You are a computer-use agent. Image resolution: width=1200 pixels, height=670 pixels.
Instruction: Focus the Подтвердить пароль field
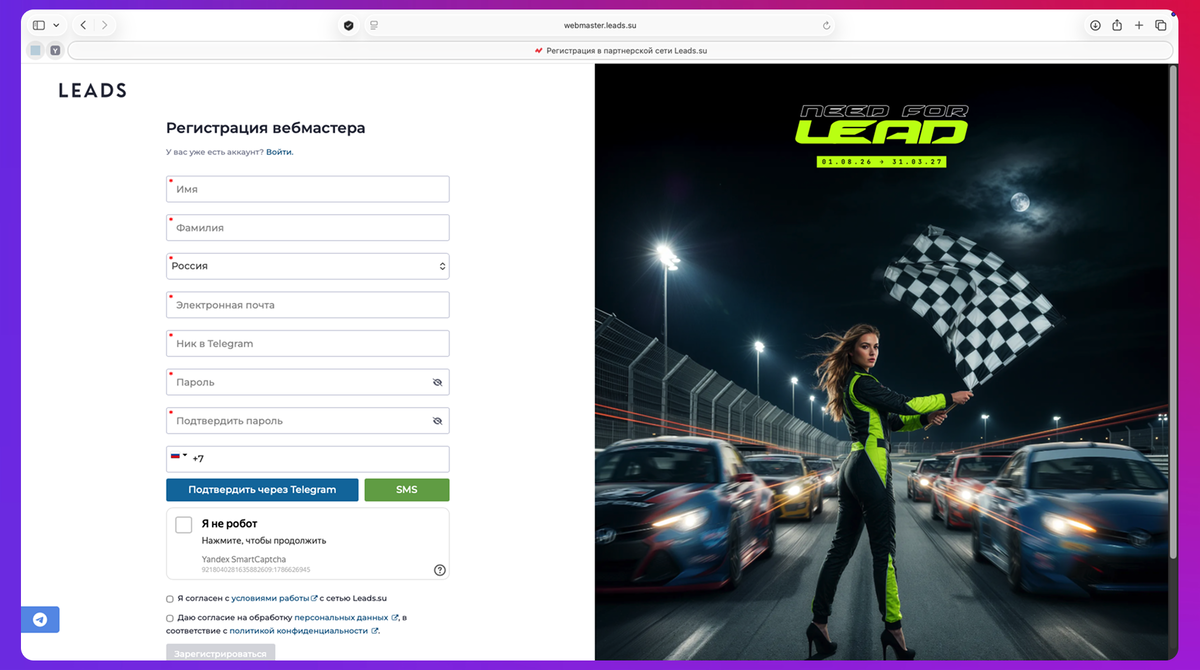[x=308, y=421]
